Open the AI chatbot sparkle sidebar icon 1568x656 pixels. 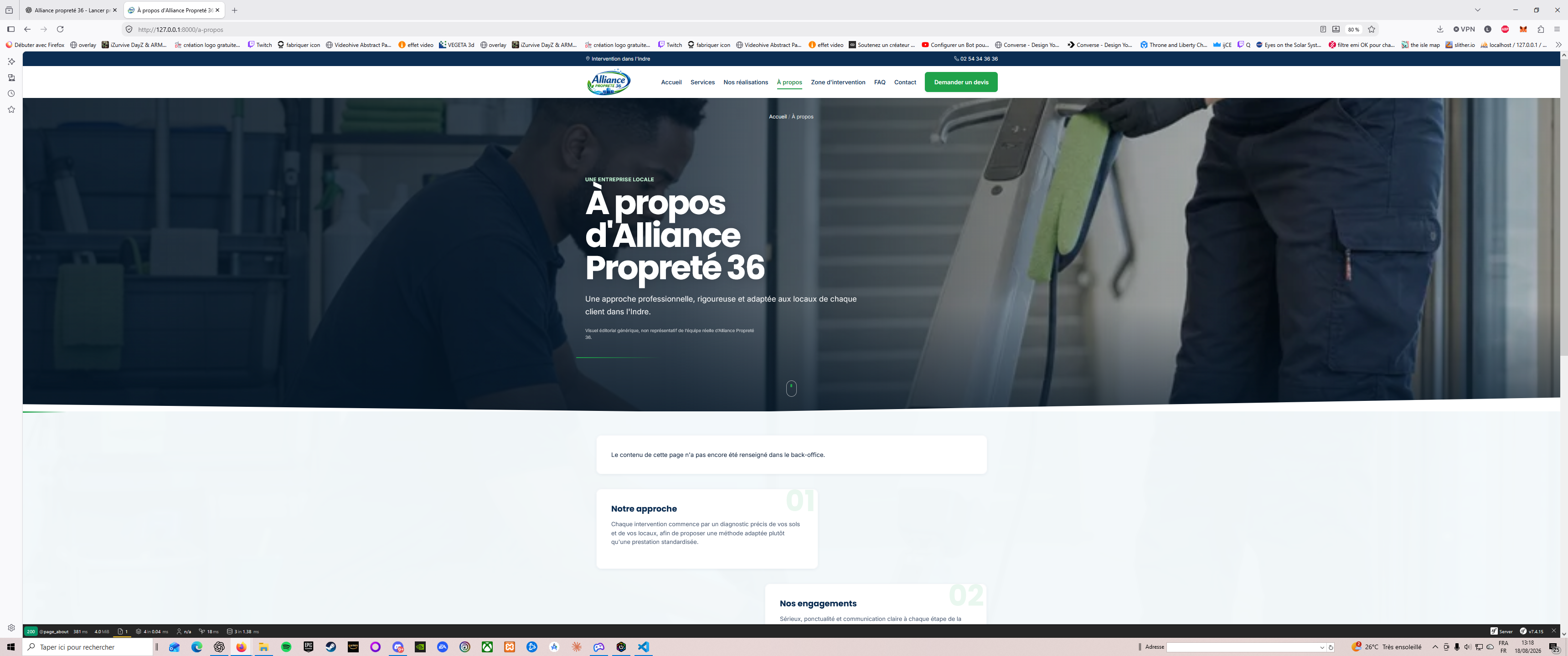11,61
